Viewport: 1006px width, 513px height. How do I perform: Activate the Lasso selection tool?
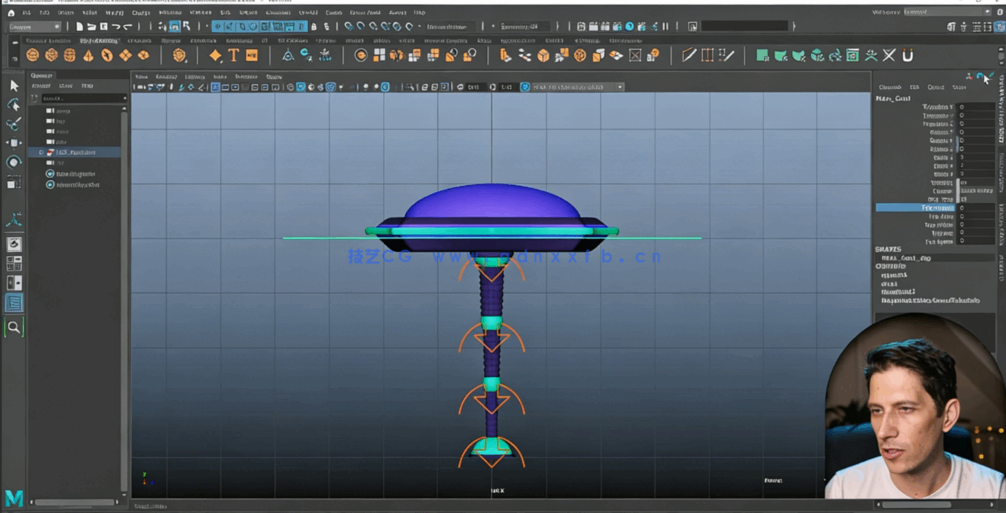[x=14, y=105]
